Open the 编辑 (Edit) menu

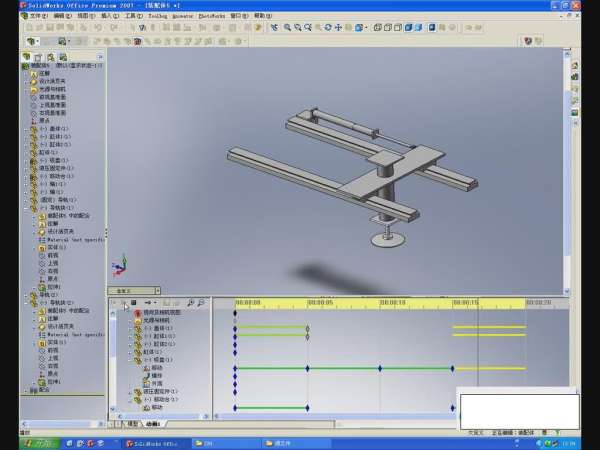pos(62,16)
